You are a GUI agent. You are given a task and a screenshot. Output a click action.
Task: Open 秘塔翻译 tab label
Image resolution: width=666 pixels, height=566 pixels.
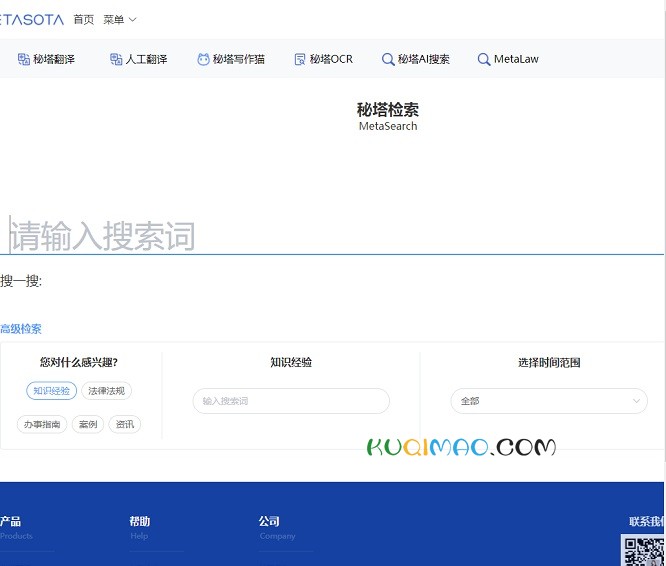pos(54,59)
